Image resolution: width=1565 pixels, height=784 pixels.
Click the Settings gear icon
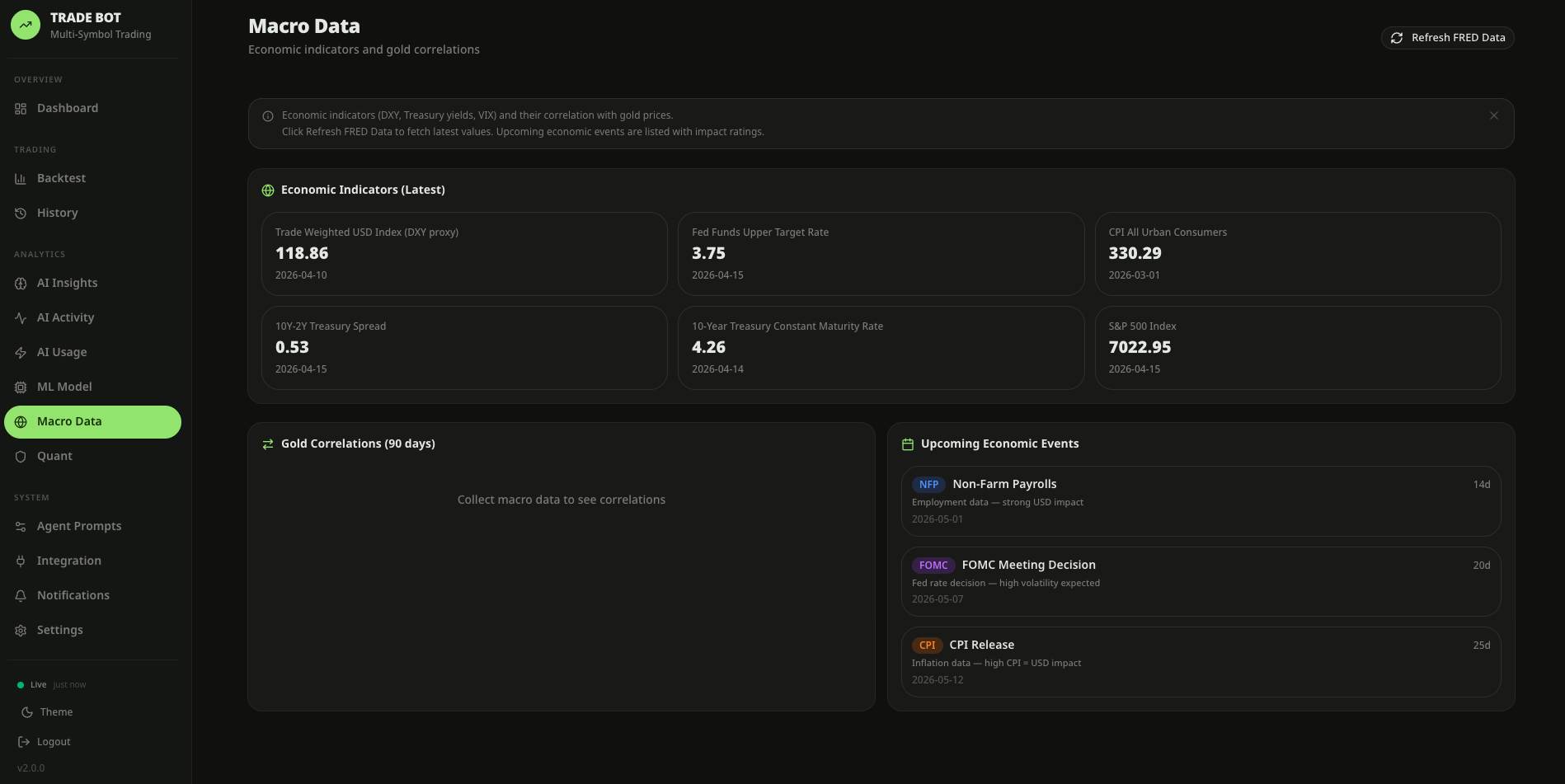coord(21,631)
